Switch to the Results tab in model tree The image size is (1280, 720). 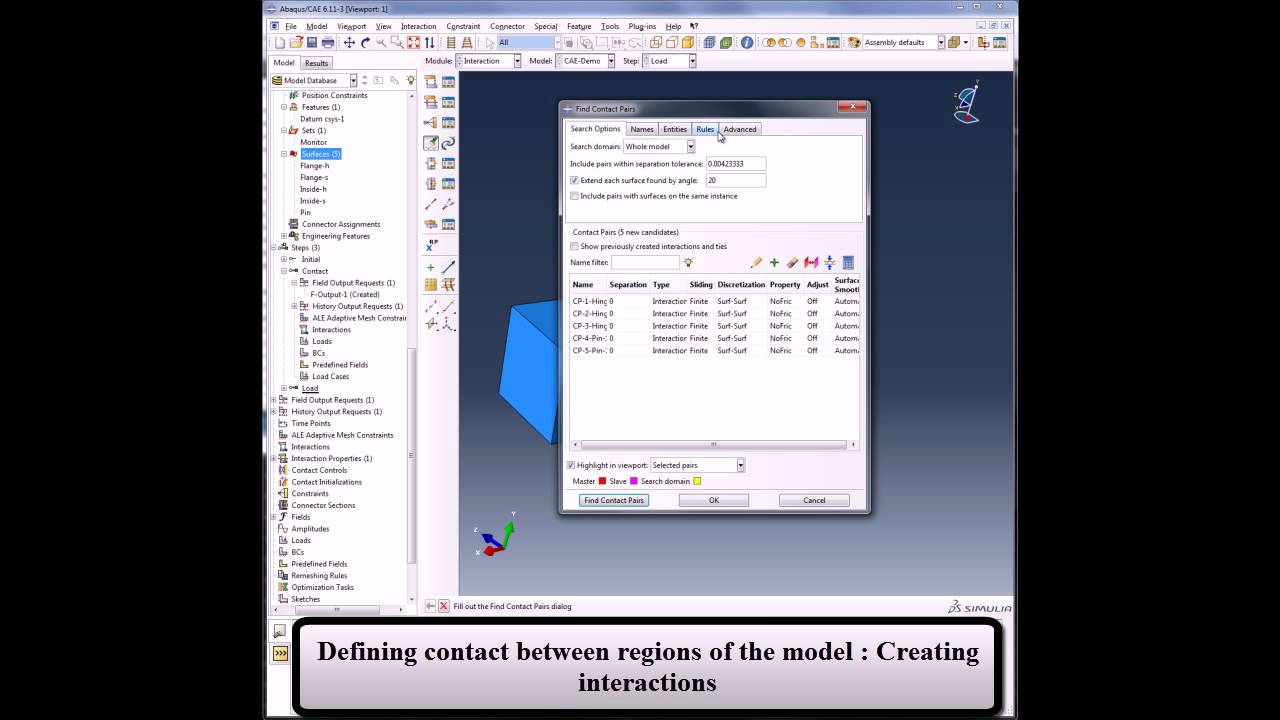(316, 63)
